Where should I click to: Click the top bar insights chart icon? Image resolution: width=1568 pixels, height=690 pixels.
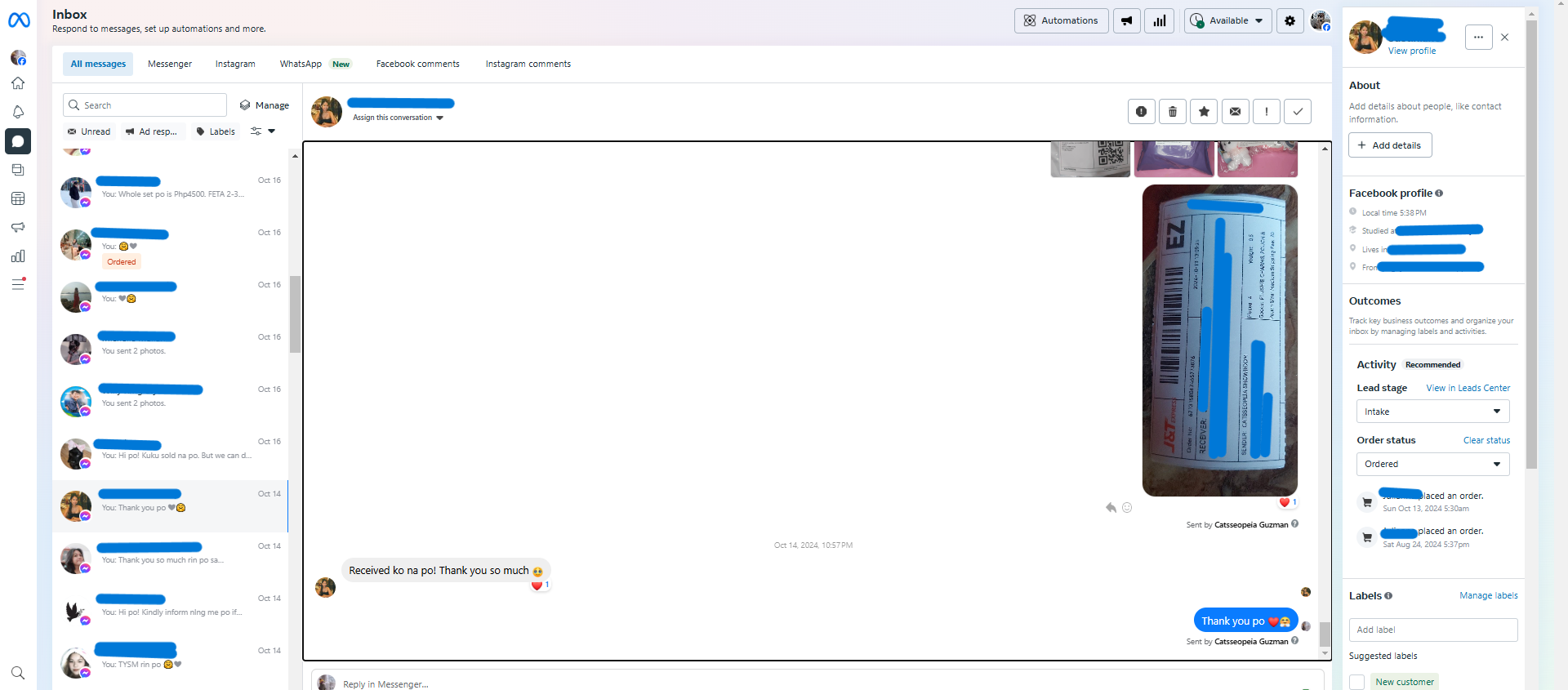[1160, 20]
